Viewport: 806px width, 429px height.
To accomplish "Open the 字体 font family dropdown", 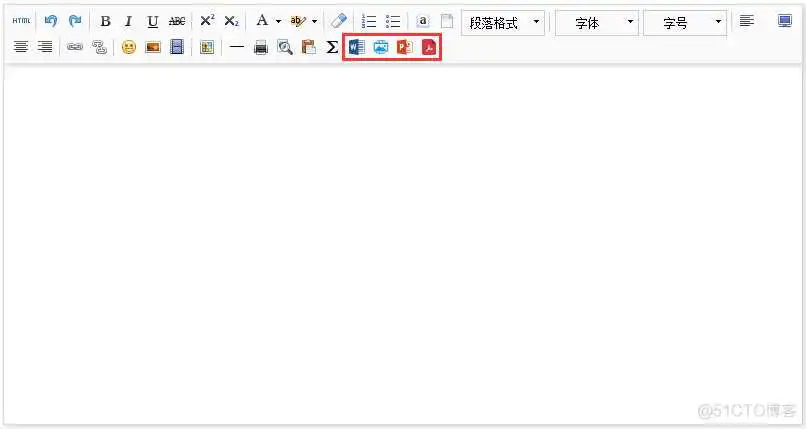I will click(x=597, y=23).
